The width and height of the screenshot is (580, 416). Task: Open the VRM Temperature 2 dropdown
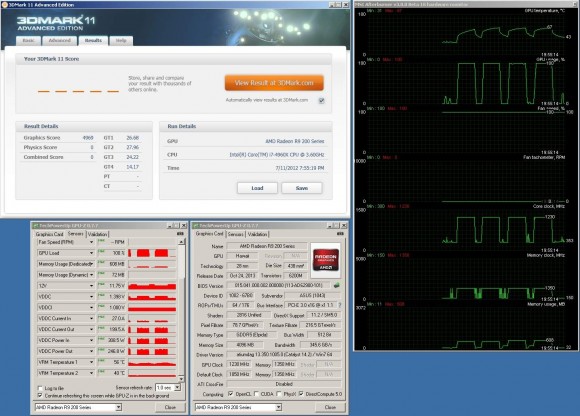pyautogui.click(x=91, y=373)
